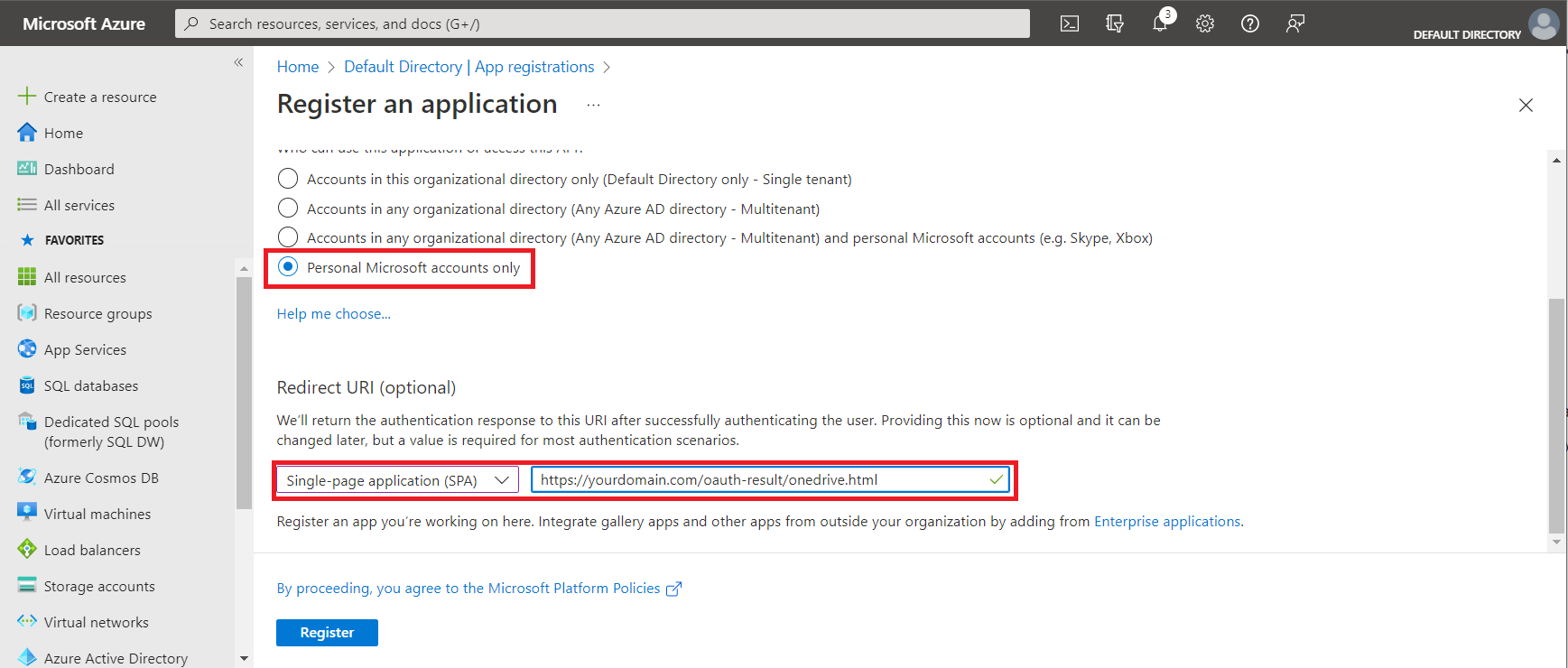Select Multitenant Azure AD directory only option
This screenshot has height=668, width=1568.
click(288, 209)
